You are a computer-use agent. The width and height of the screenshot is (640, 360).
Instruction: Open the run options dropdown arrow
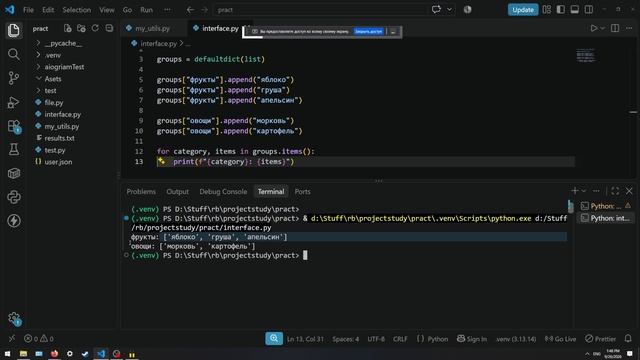[602, 29]
